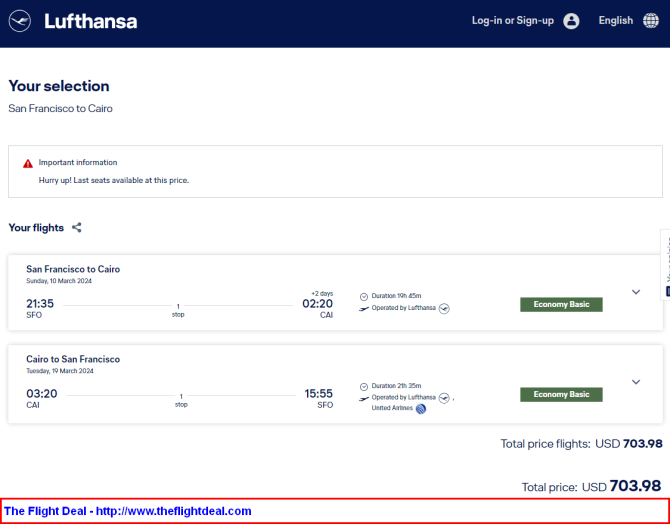Click San Francisco to Cairo card title
Screen dimensions: 670x524
[x=73, y=269]
